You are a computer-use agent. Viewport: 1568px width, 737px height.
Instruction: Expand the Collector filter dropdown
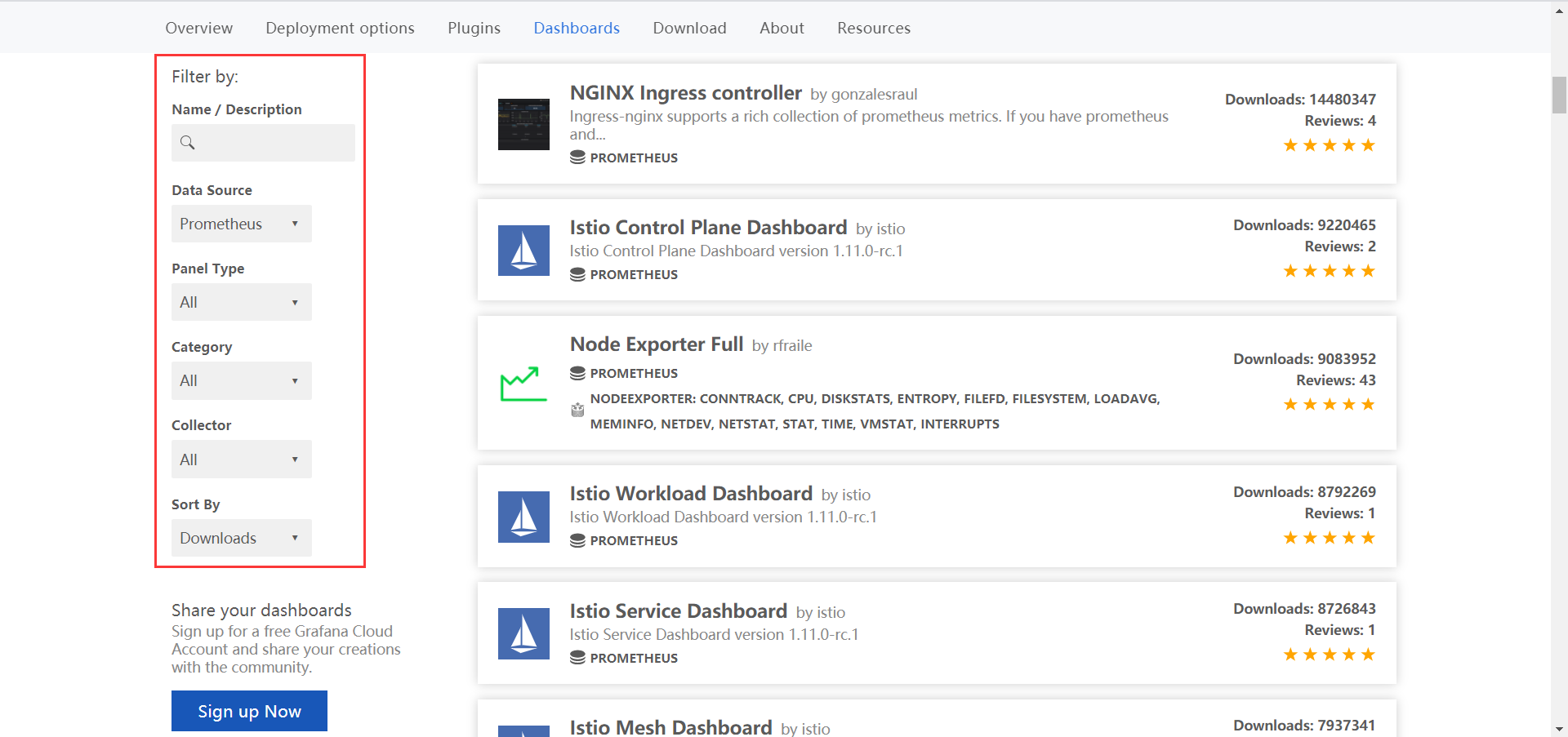click(x=241, y=460)
